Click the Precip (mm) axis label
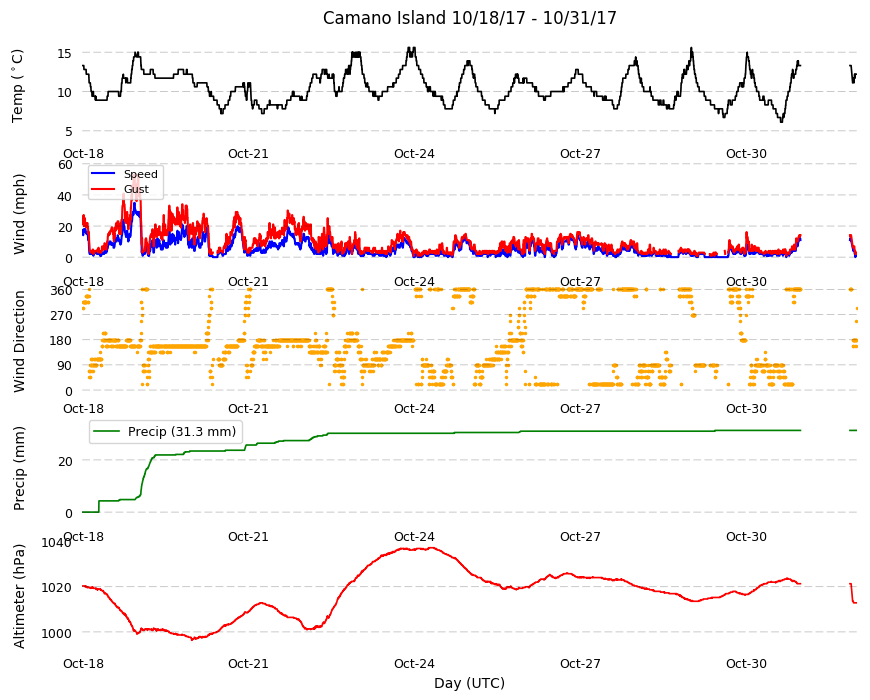This screenshot has height=700, width=870. click(19, 468)
